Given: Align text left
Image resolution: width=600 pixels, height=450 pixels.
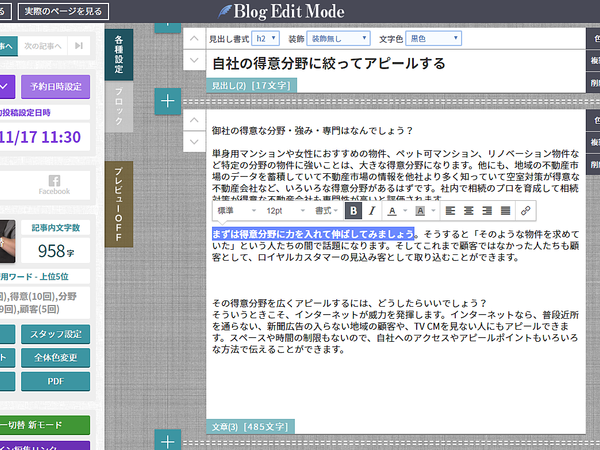Looking at the screenshot, I should pyautogui.click(x=450, y=211).
